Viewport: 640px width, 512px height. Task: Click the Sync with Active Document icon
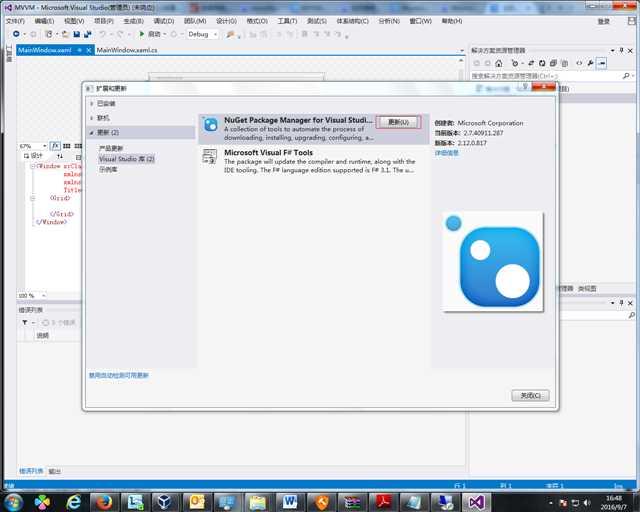point(531,63)
